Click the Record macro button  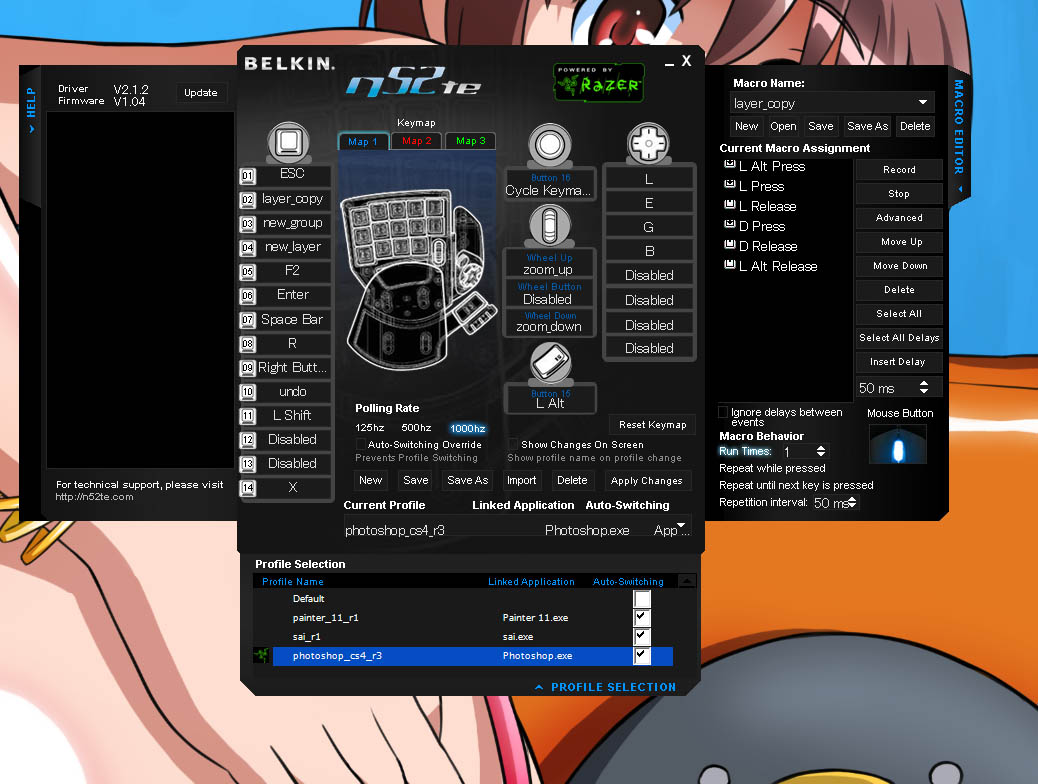[x=899, y=170]
